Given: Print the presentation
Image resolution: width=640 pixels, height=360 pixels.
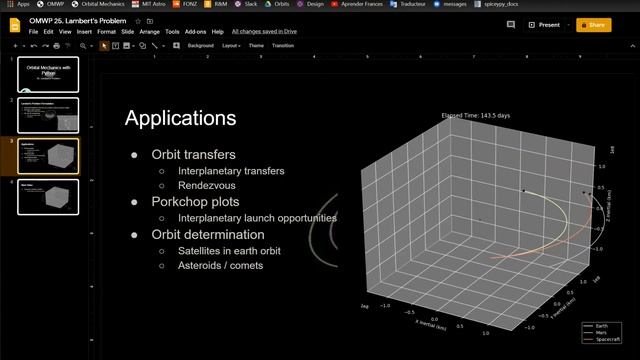Looking at the screenshot, I should (x=57, y=46).
